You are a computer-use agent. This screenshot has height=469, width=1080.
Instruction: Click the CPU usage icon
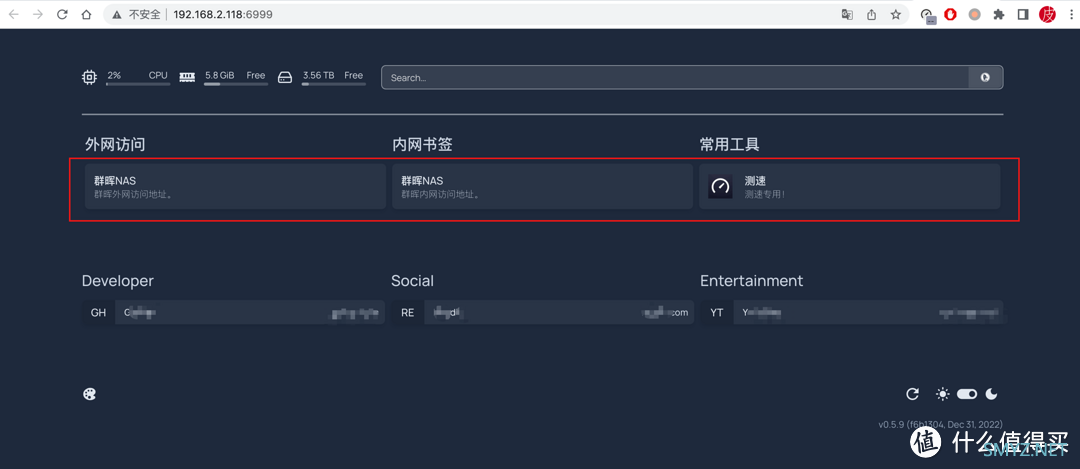coord(90,77)
